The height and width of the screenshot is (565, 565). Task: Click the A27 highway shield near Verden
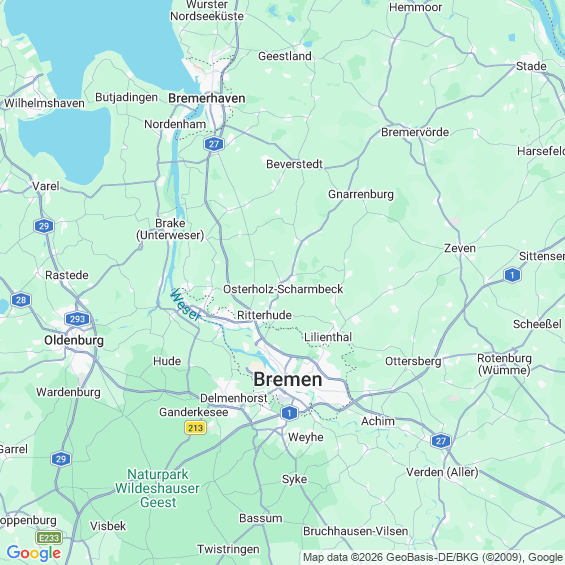point(441,441)
